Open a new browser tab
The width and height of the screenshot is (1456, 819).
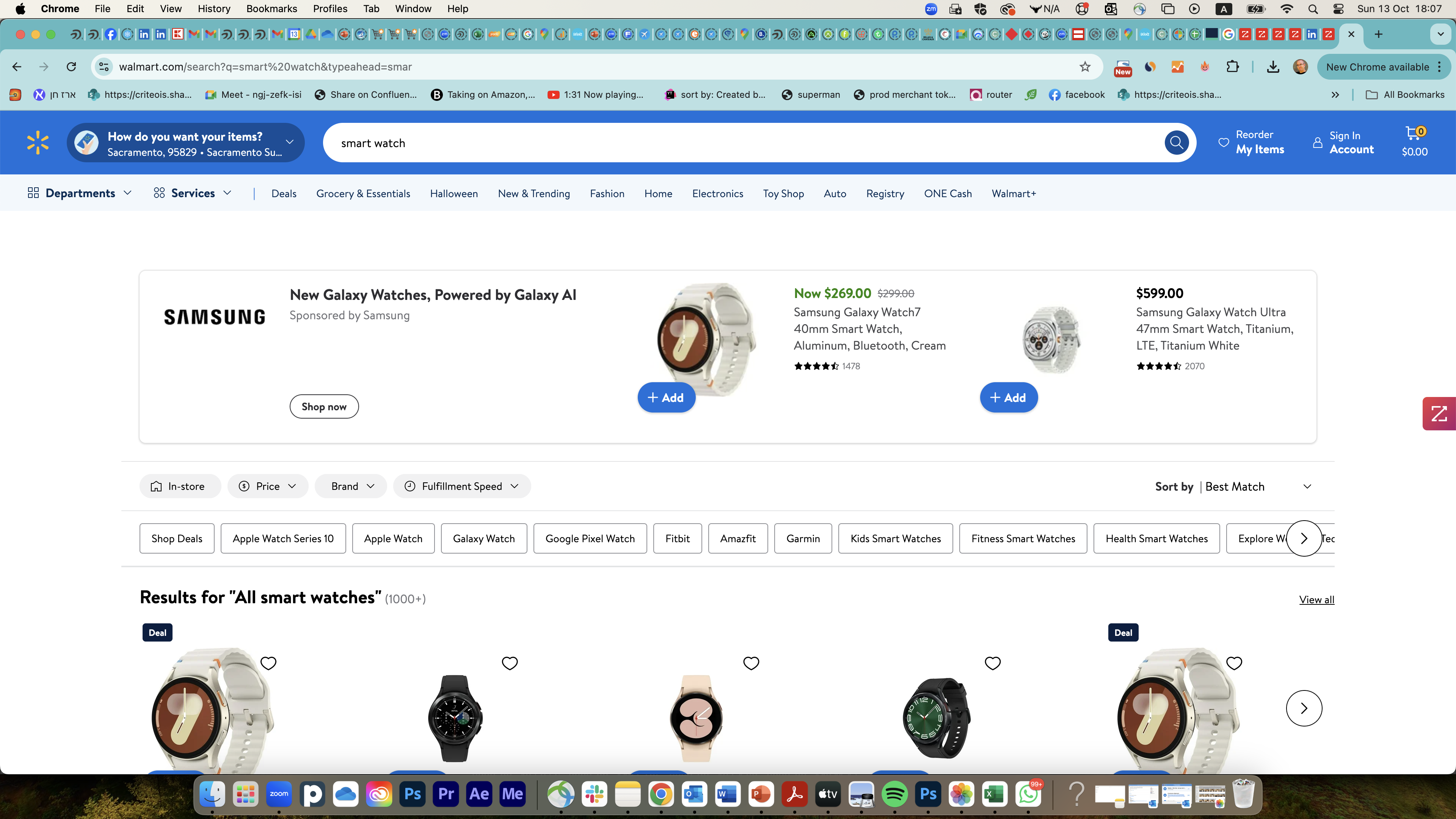[1379, 35]
